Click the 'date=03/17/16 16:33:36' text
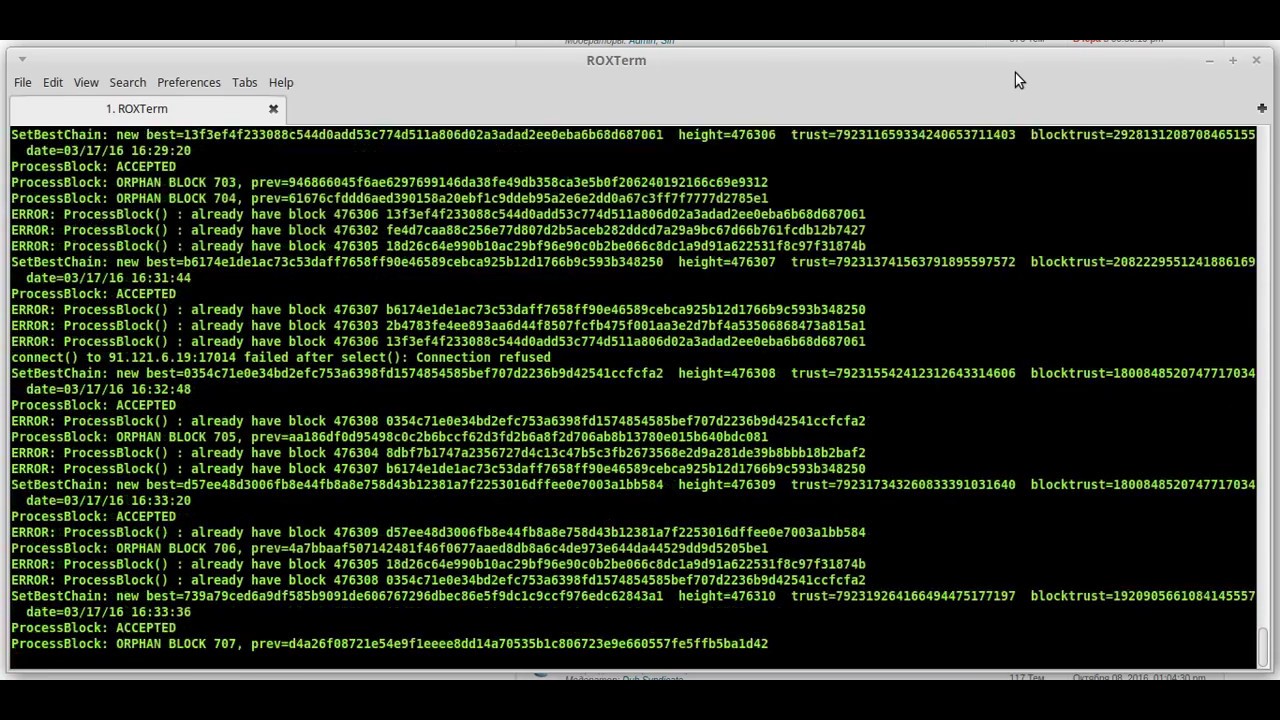Viewport: 1280px width, 720px height. coord(108,612)
